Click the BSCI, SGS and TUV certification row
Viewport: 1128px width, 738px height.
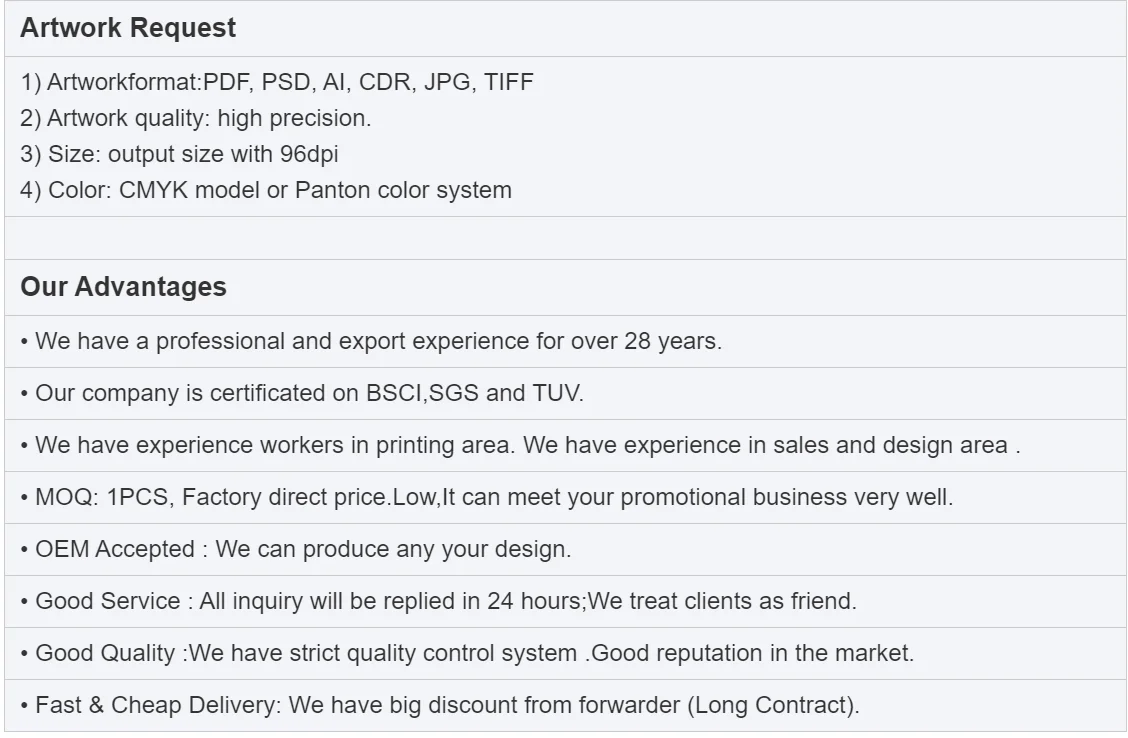(x=302, y=393)
